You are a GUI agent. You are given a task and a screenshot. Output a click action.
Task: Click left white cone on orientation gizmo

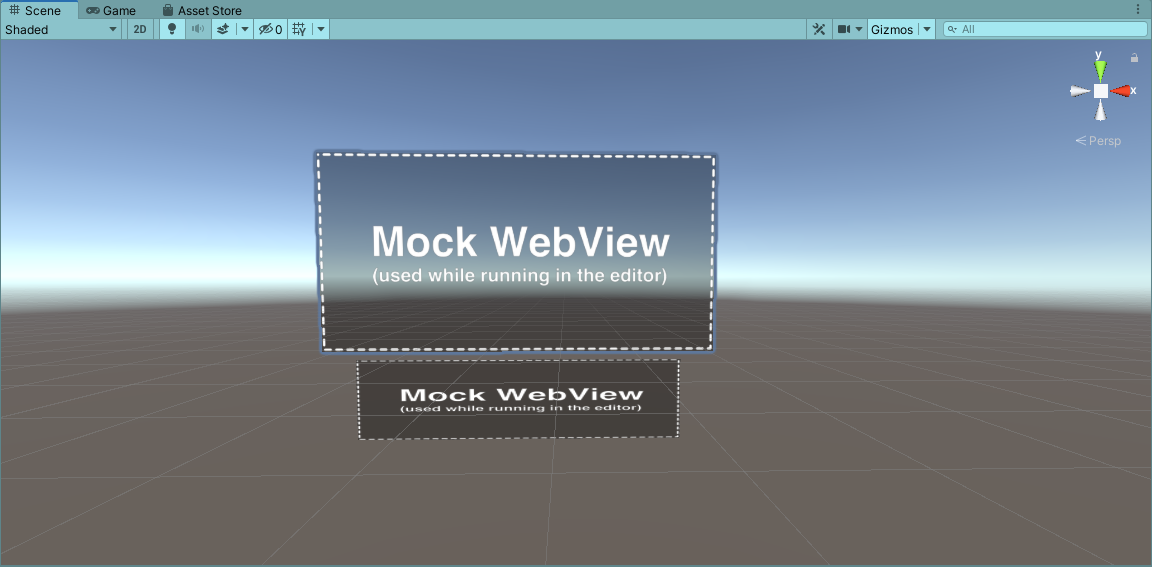click(1079, 91)
